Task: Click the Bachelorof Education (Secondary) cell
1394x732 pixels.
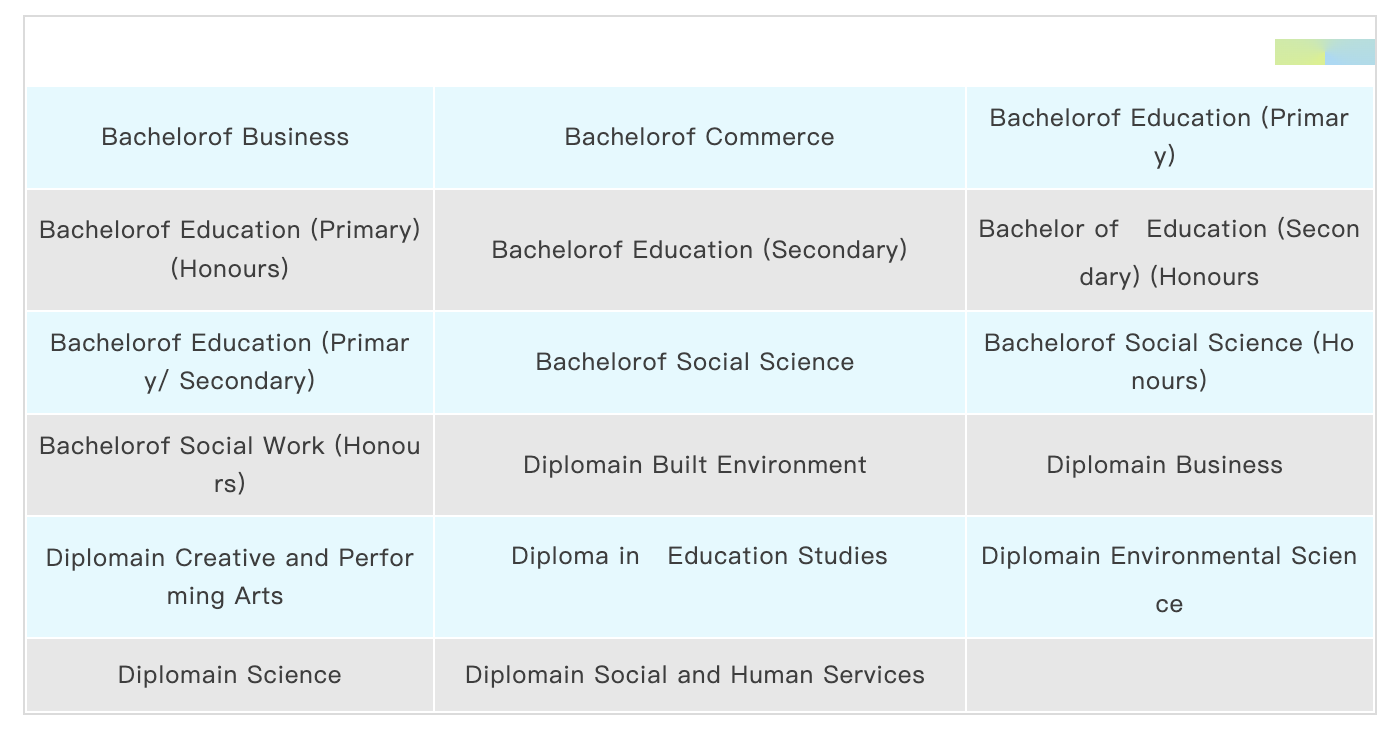Action: coord(699,249)
